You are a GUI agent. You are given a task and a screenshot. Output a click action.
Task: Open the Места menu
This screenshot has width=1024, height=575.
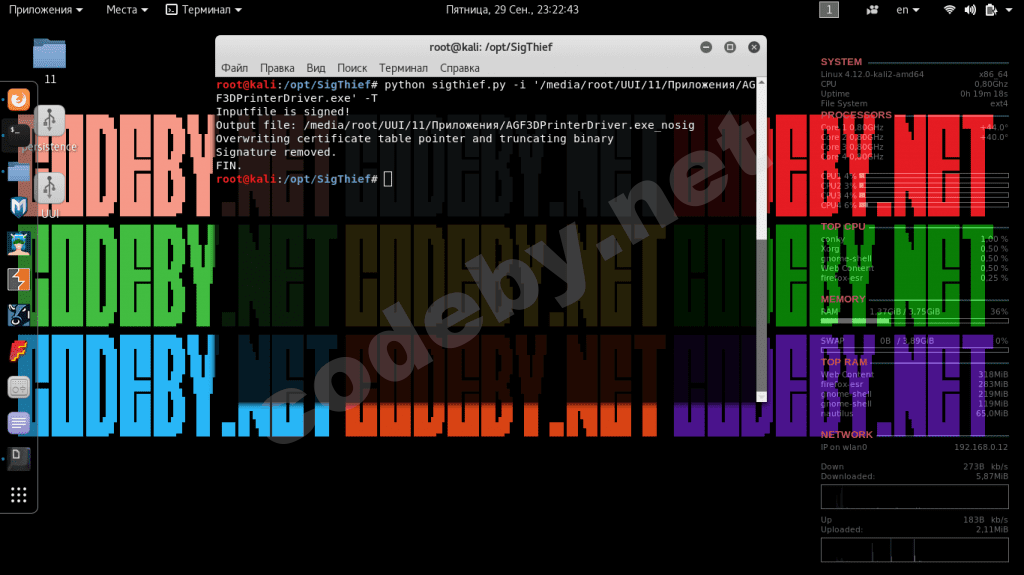pyautogui.click(x=127, y=10)
